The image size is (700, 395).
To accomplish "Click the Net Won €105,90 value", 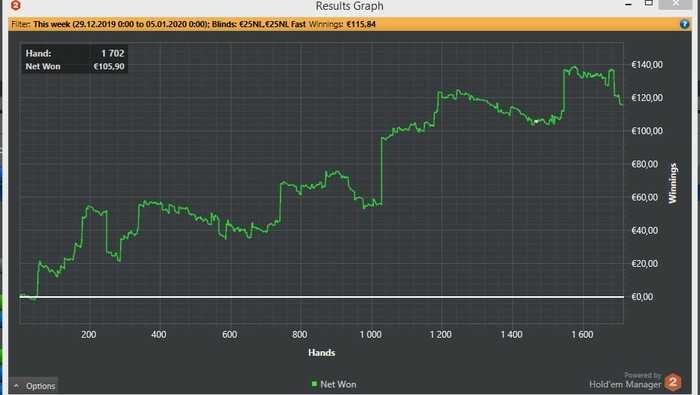I will 109,67.
